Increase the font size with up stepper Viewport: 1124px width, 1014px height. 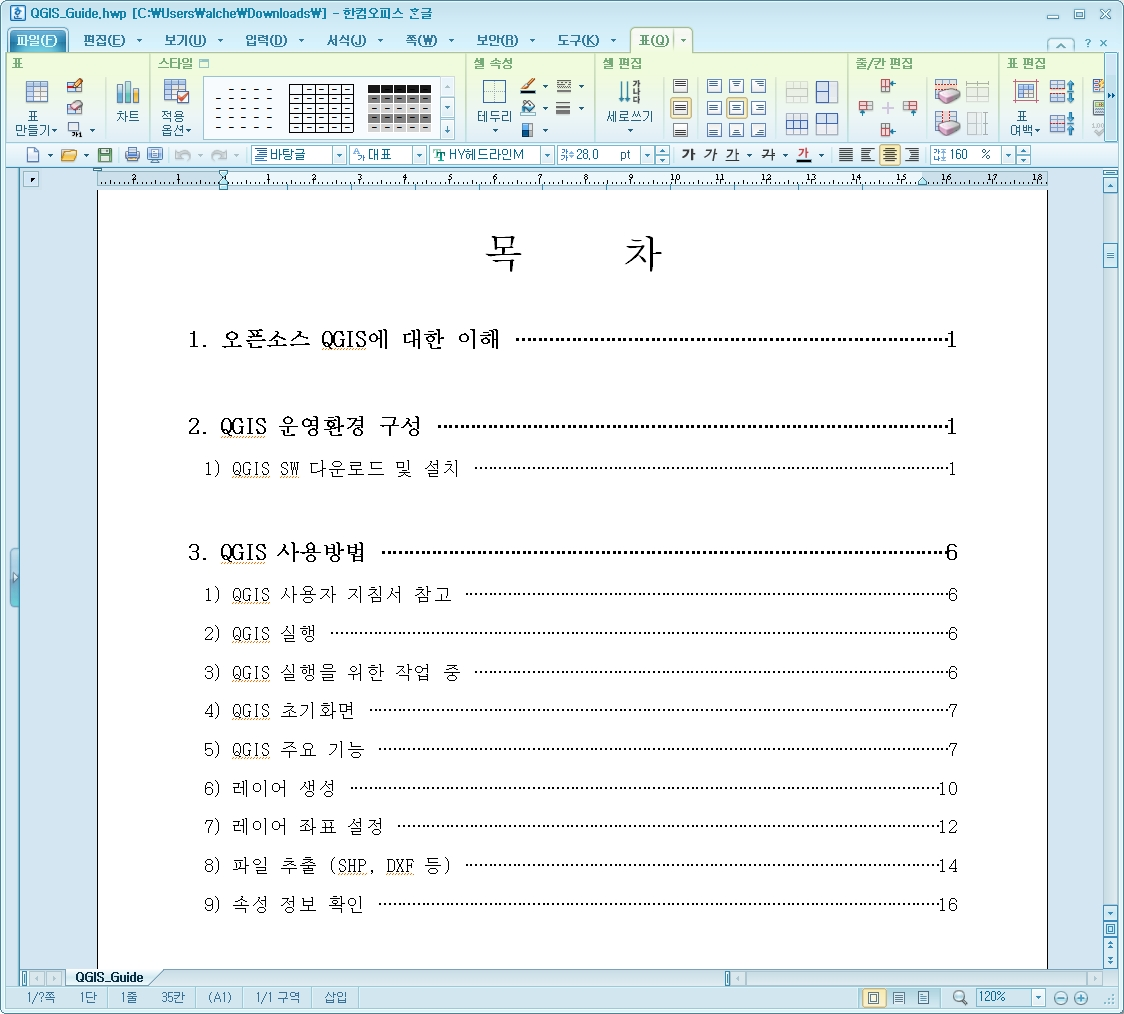pos(663,150)
